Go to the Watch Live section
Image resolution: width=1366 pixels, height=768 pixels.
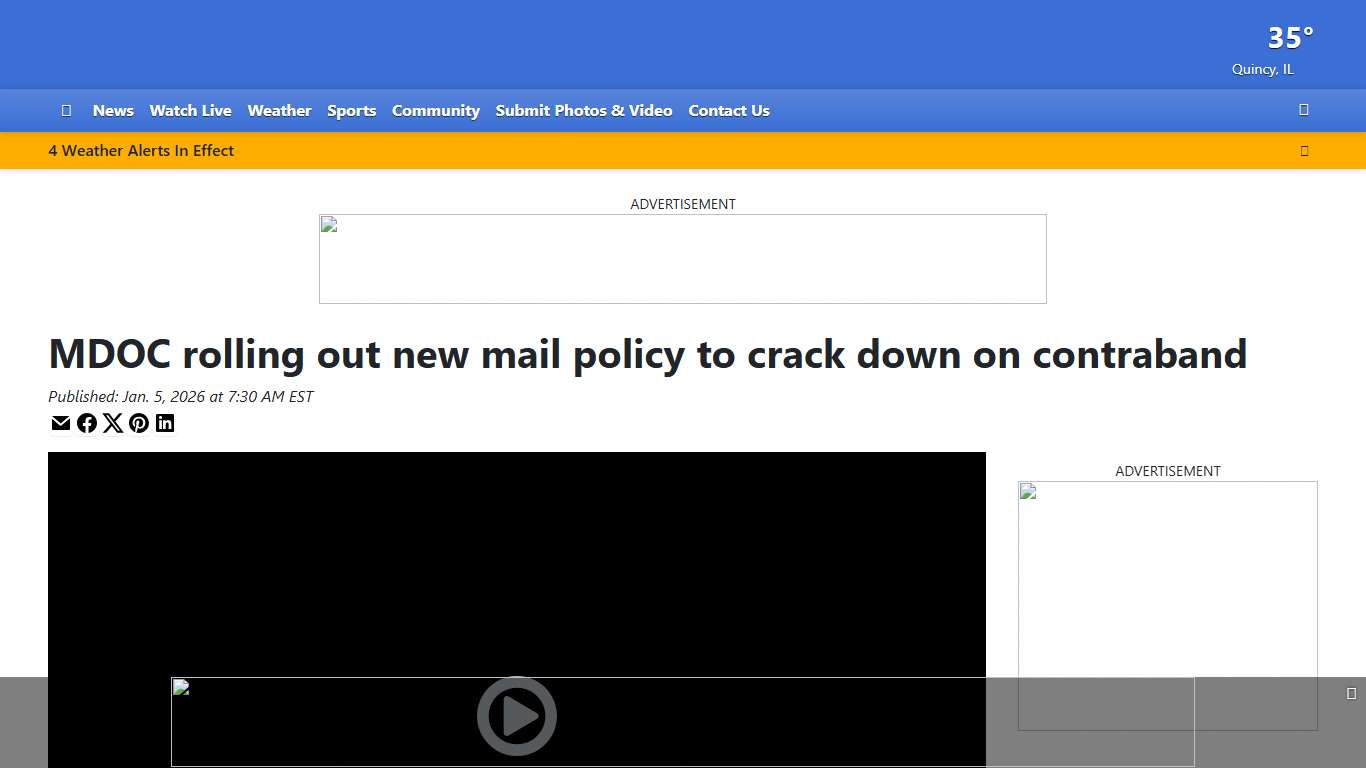pos(190,111)
